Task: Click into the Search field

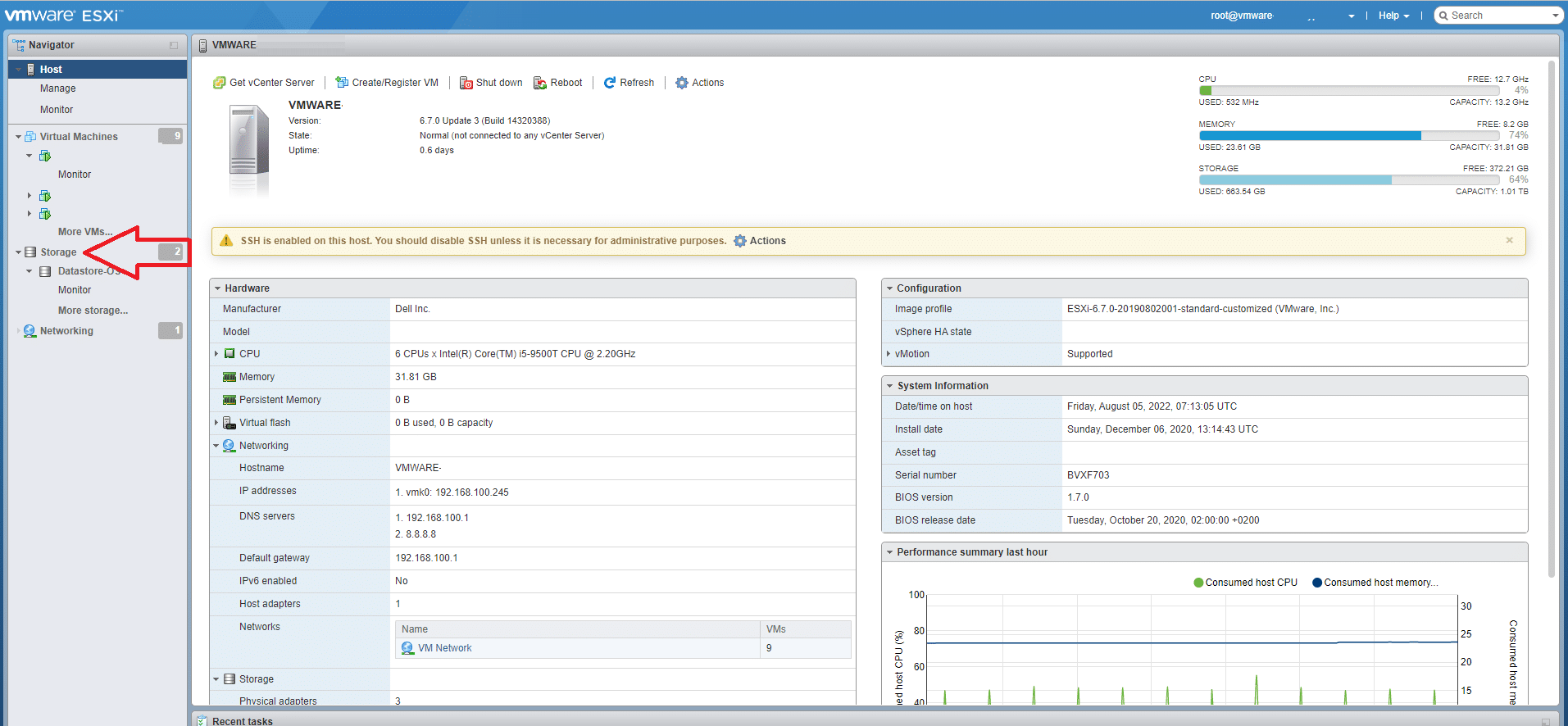Action: [1498, 16]
